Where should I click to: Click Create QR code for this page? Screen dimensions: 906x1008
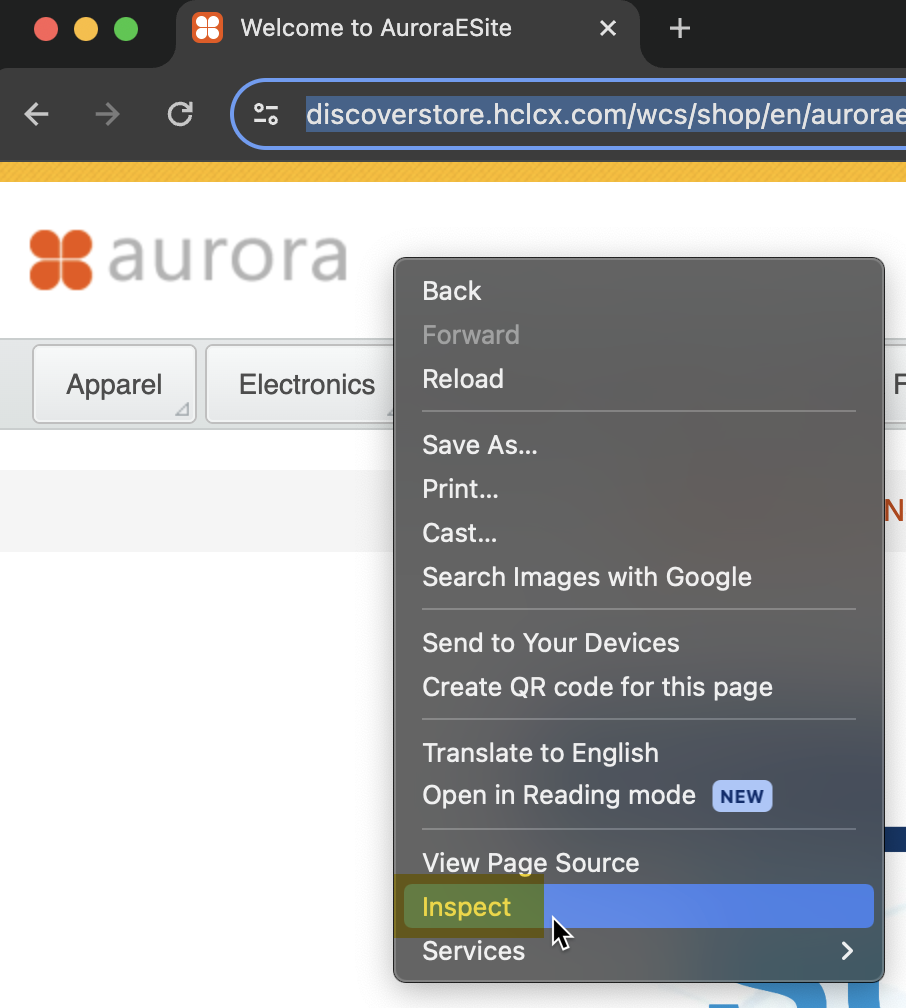[x=597, y=687]
